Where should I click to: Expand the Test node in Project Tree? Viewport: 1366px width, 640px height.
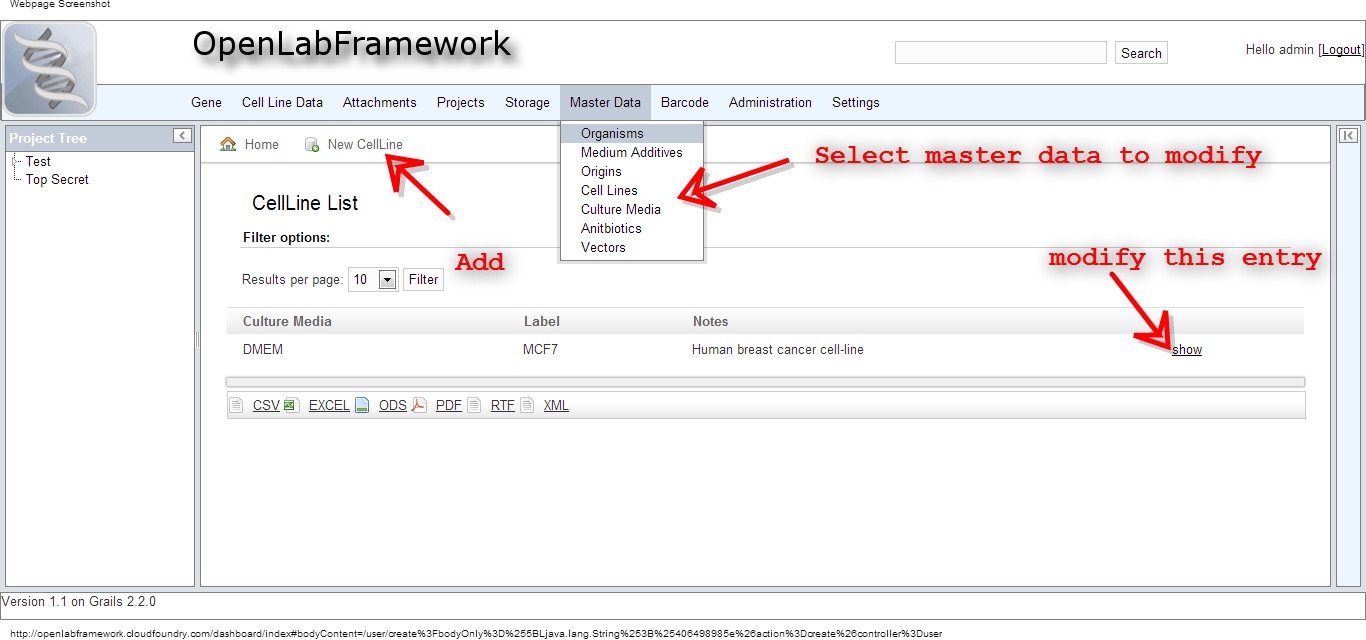click(13, 161)
